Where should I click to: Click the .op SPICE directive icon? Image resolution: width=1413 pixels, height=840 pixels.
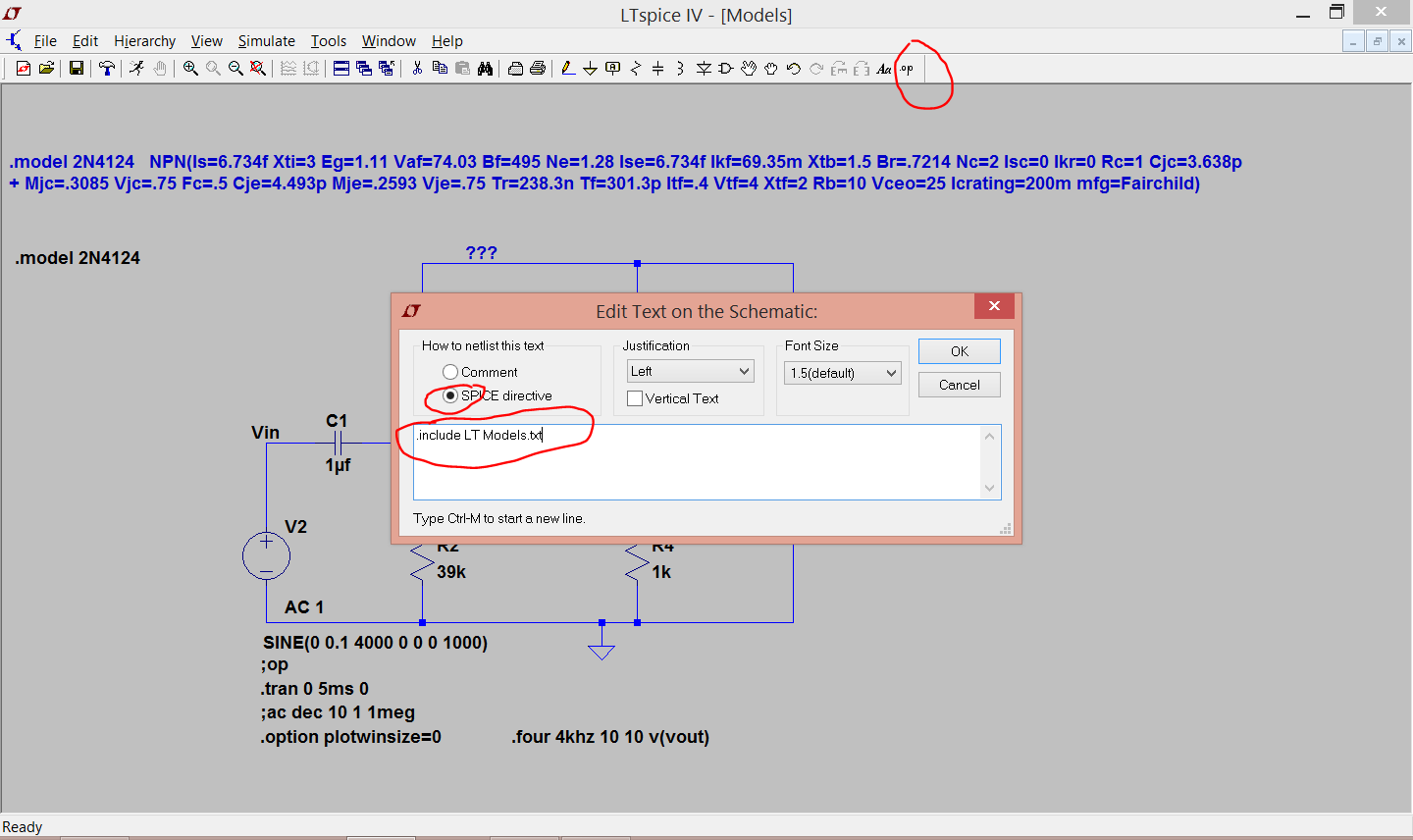pos(907,69)
